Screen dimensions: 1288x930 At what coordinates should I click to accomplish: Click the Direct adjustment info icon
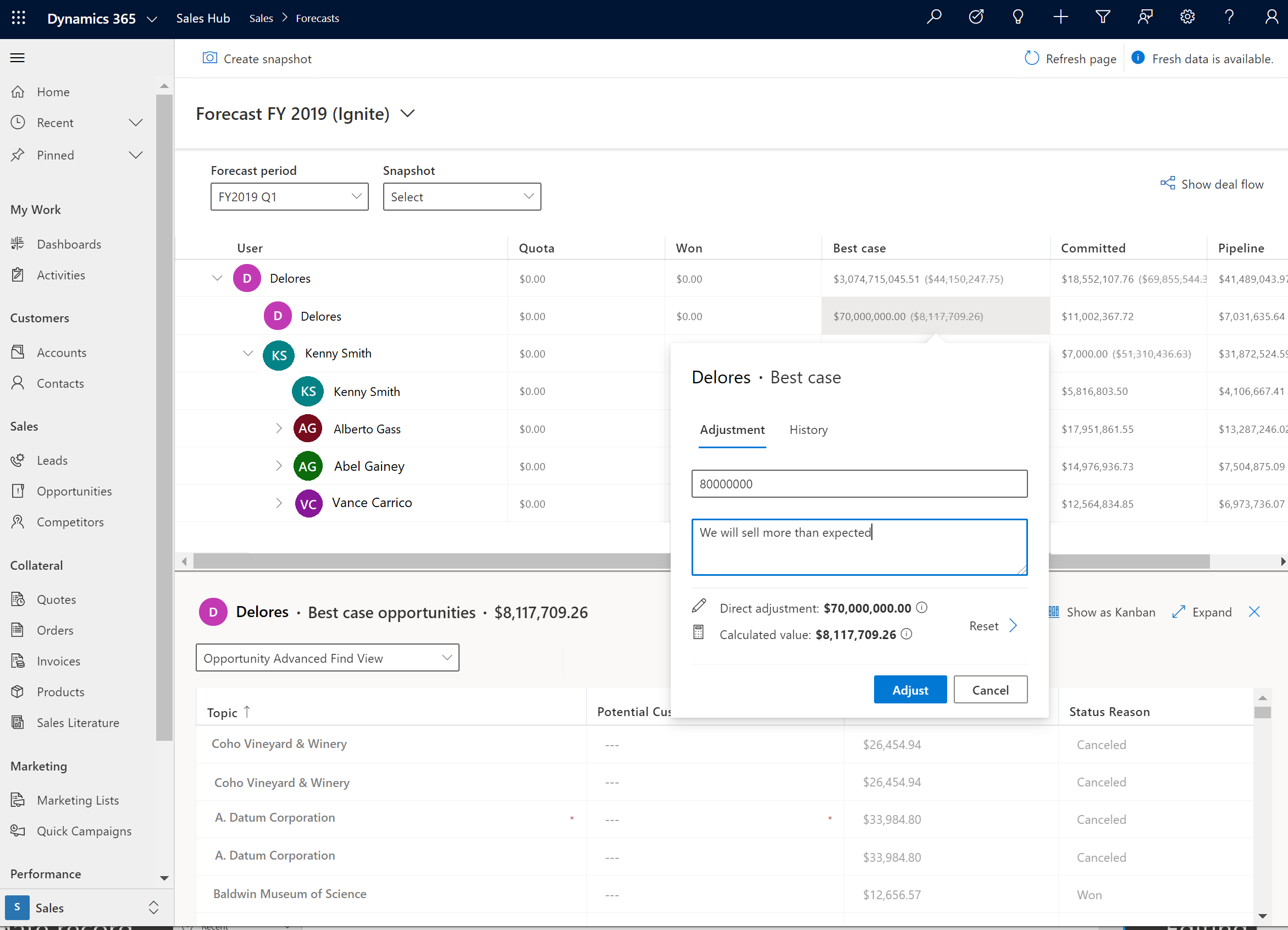click(x=922, y=608)
